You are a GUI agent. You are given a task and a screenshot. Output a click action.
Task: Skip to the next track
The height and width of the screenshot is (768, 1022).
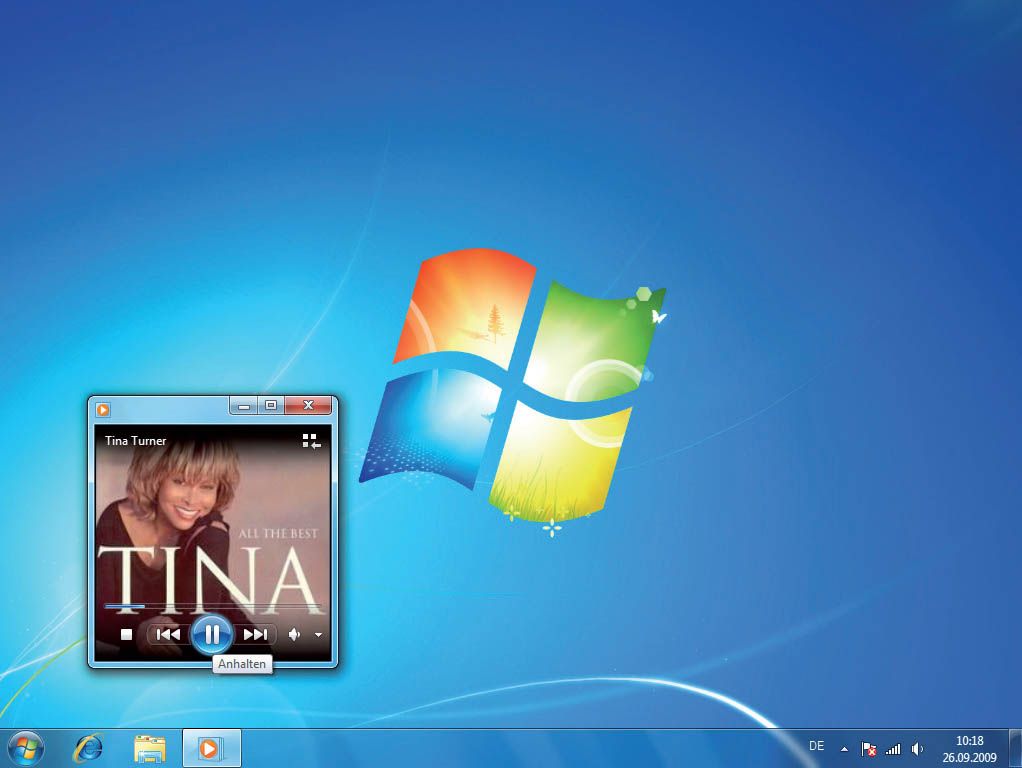click(x=255, y=634)
